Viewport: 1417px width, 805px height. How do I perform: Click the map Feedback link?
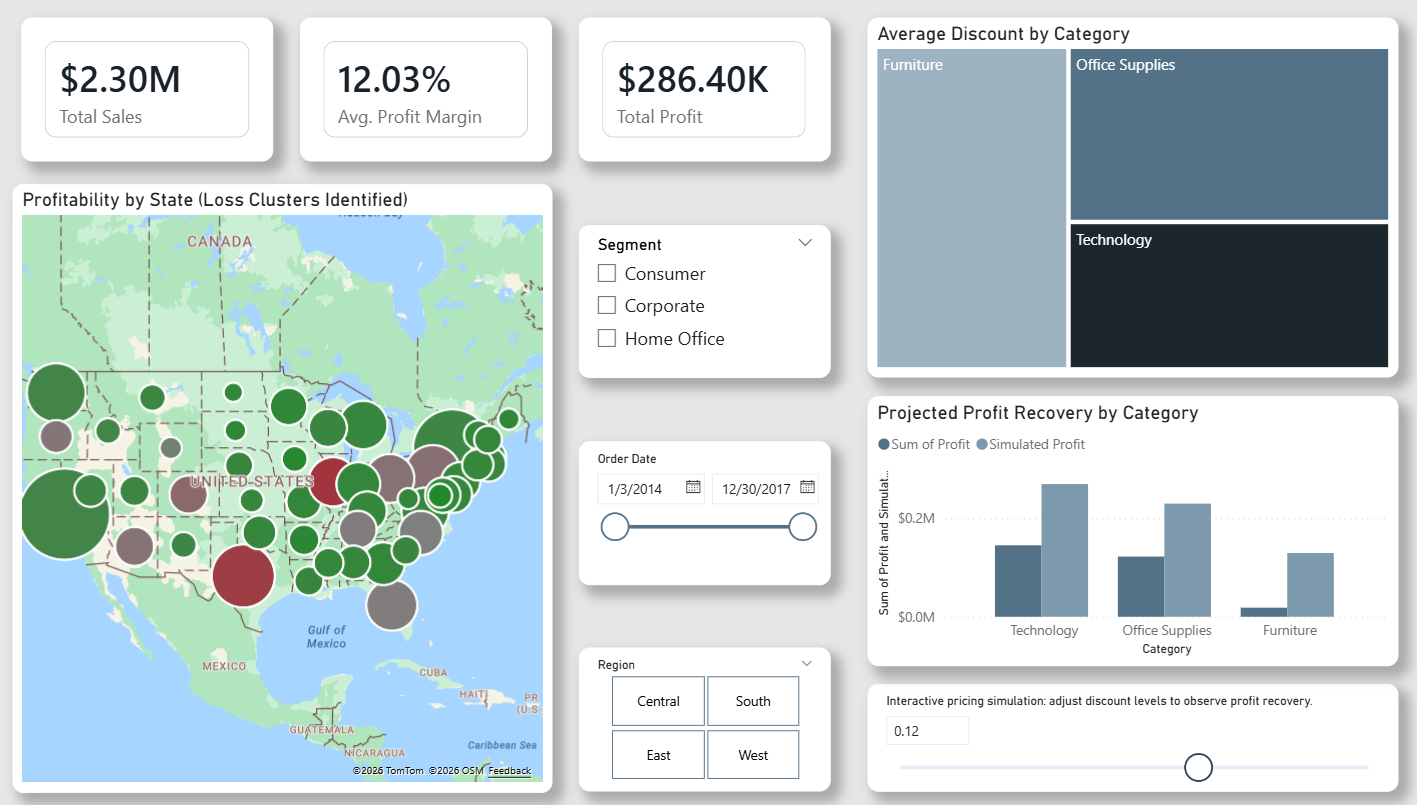pos(510,771)
